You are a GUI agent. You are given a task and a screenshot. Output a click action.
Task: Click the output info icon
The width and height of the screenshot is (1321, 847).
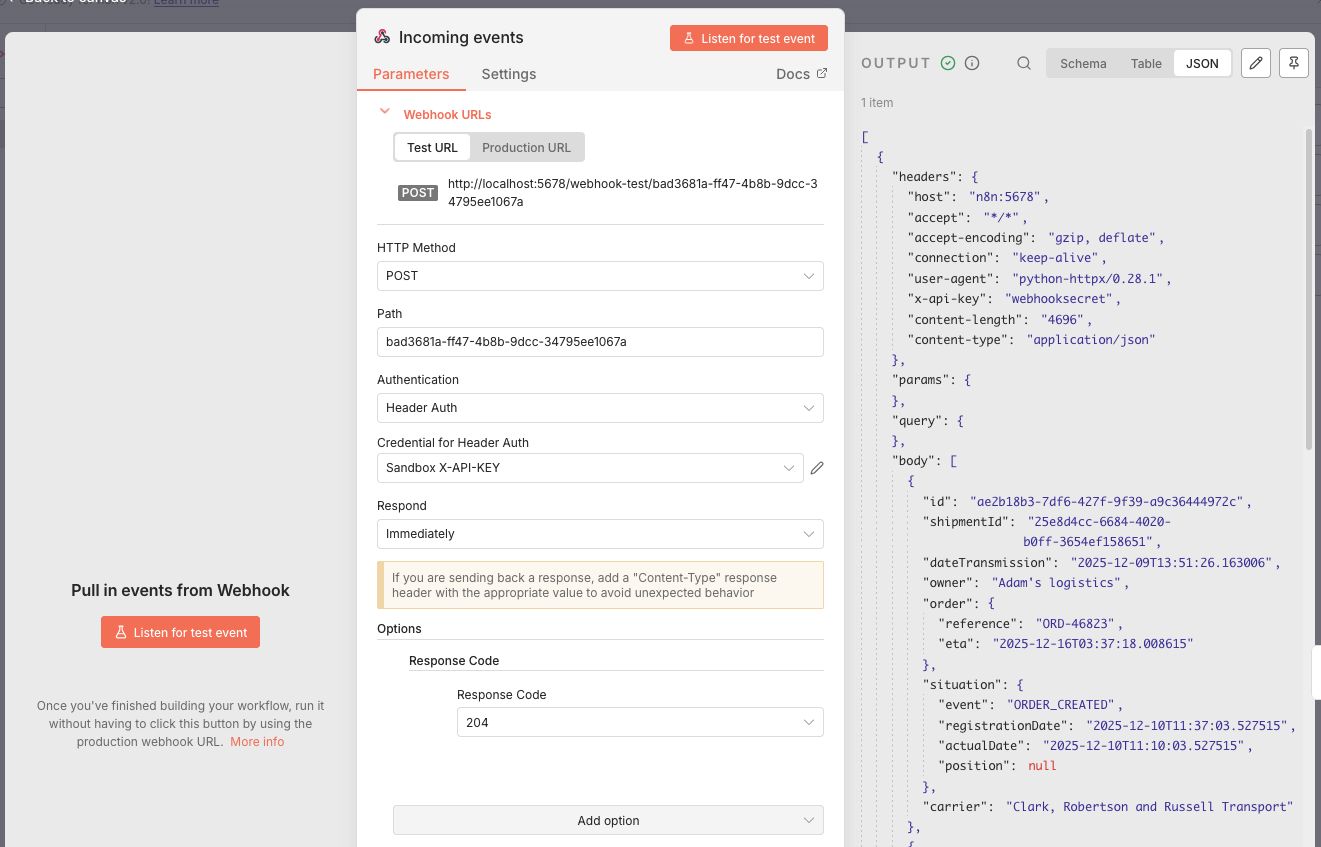[972, 63]
